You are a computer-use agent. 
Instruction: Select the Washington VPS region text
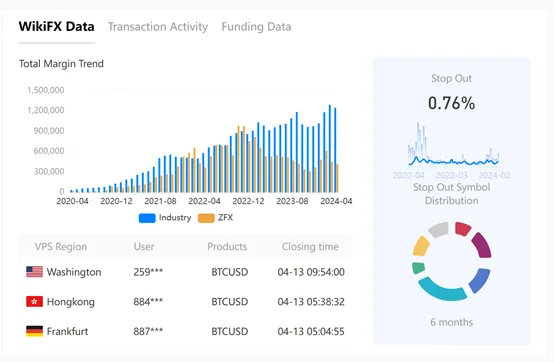[74, 272]
